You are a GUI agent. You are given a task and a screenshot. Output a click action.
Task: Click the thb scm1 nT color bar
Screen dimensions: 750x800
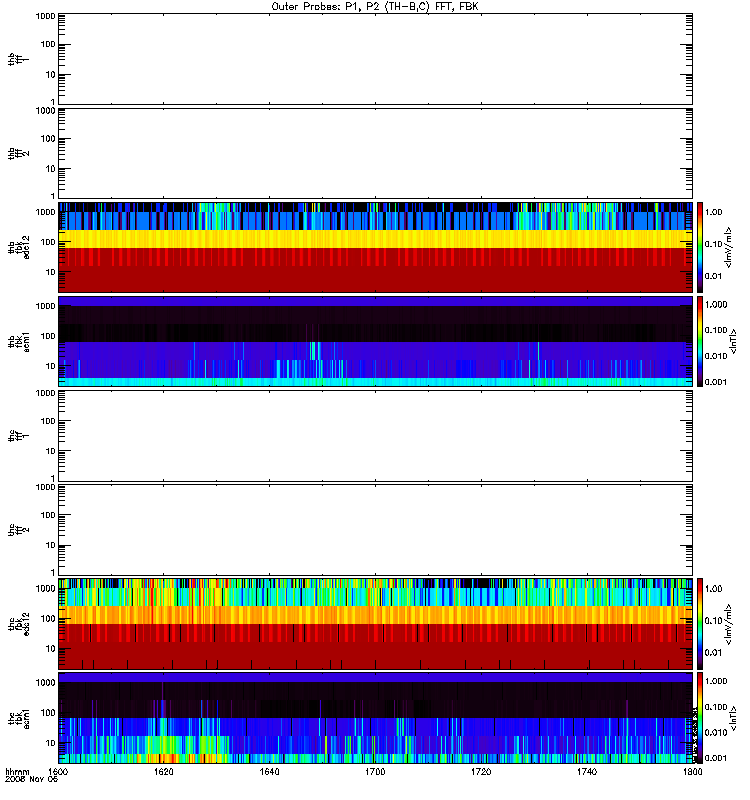tap(700, 341)
